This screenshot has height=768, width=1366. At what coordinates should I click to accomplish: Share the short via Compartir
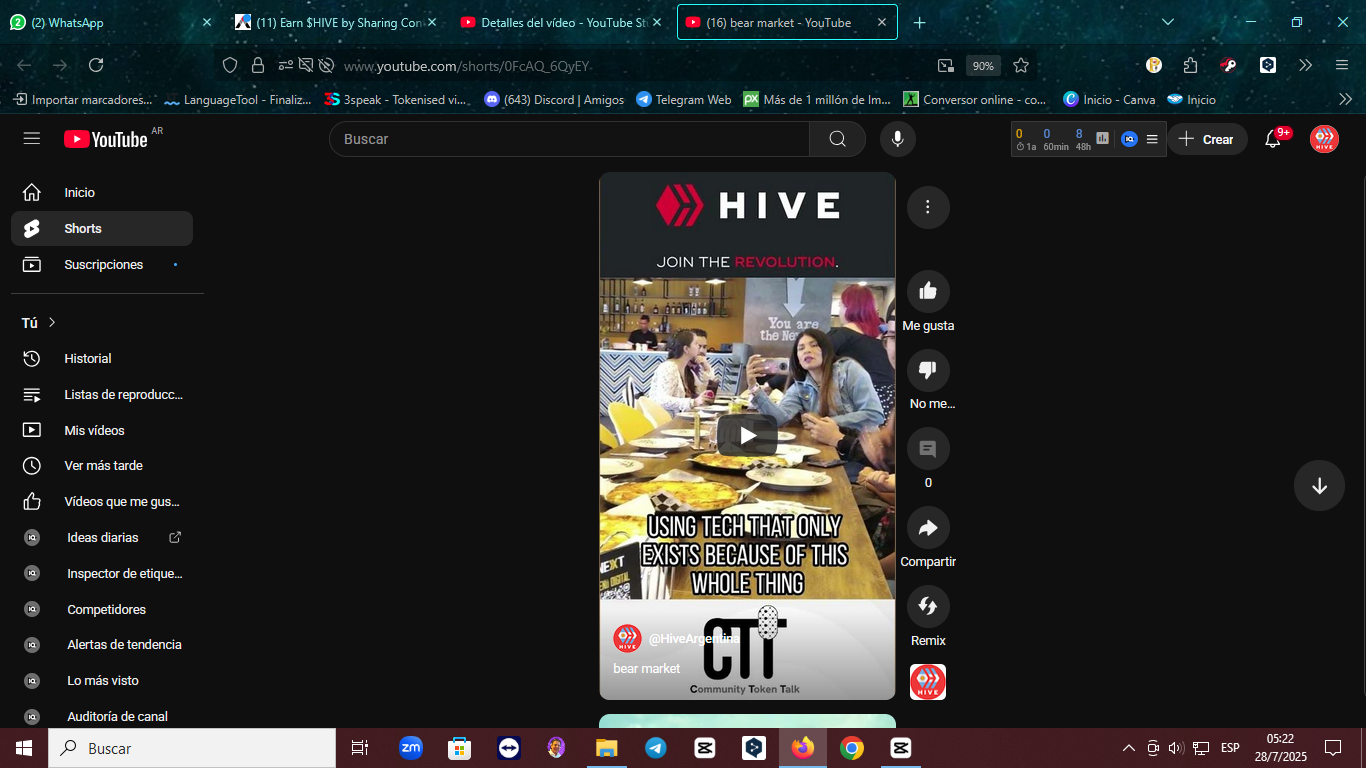coord(928,527)
